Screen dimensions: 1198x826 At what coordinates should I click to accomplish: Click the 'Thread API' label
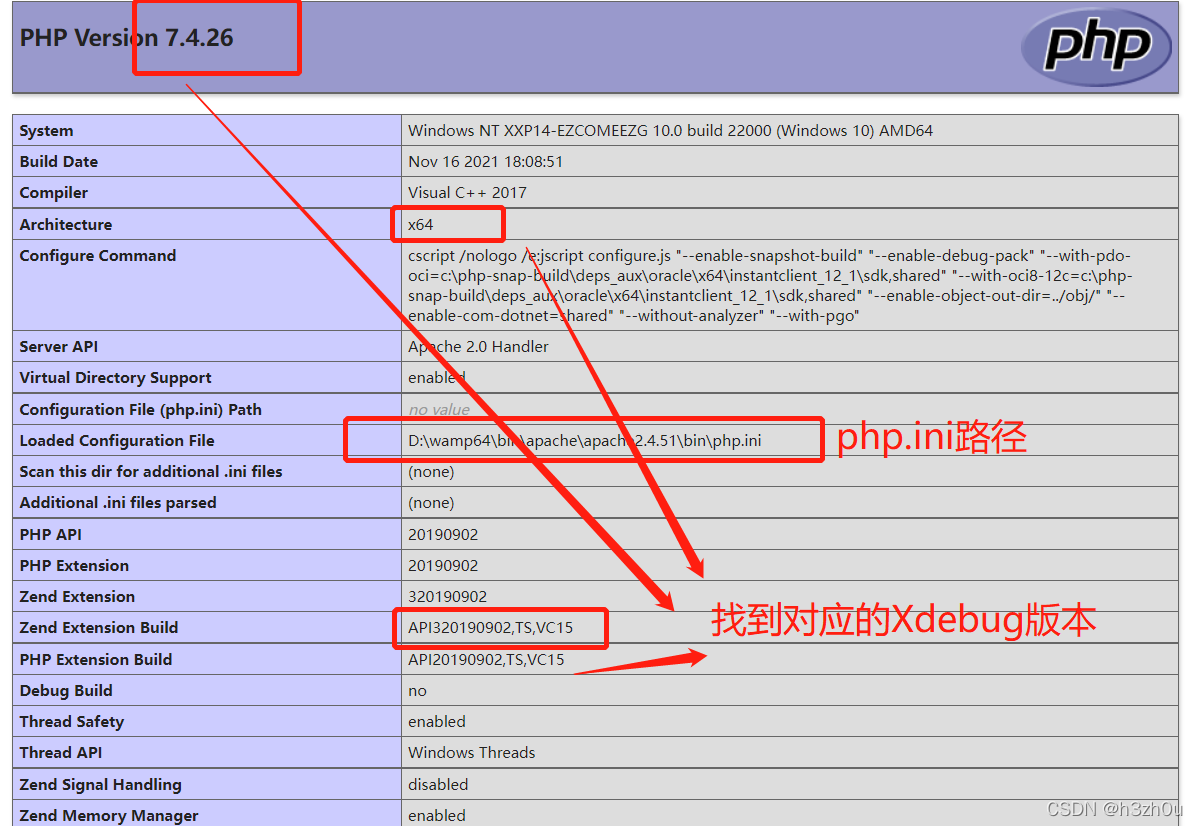coord(60,752)
